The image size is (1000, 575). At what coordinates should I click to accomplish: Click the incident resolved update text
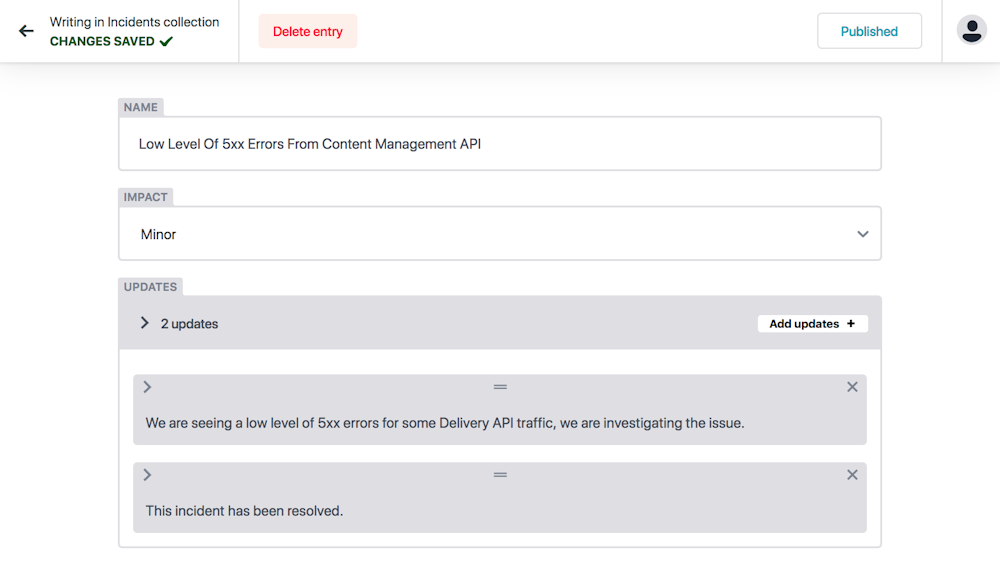(x=244, y=511)
